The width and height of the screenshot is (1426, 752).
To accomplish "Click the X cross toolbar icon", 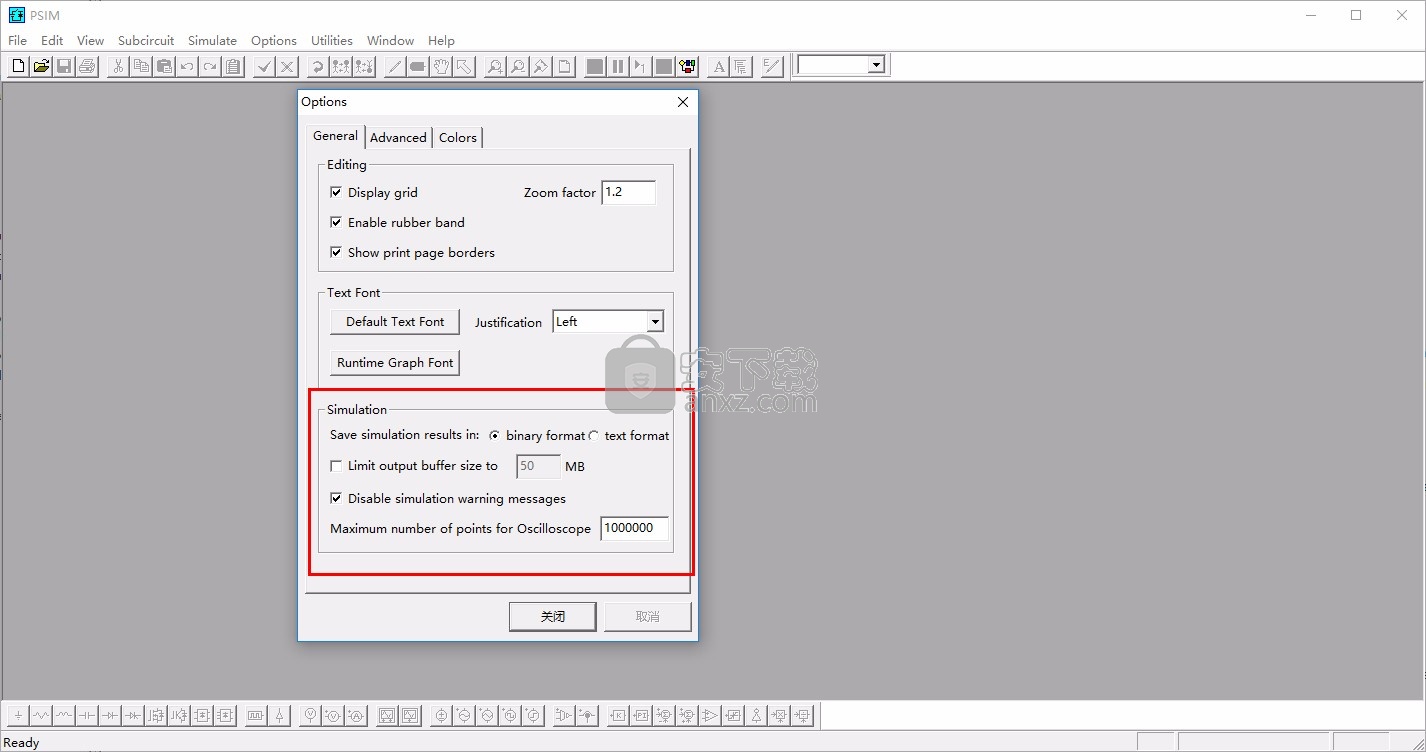I will coord(287,66).
